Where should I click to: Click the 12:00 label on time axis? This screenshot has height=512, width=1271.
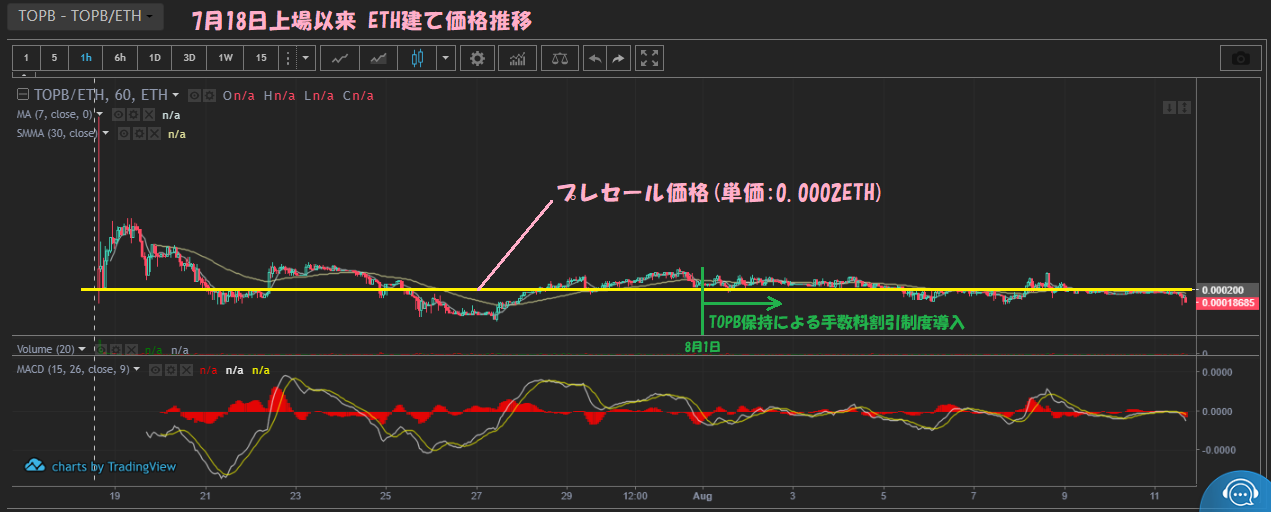(634, 495)
